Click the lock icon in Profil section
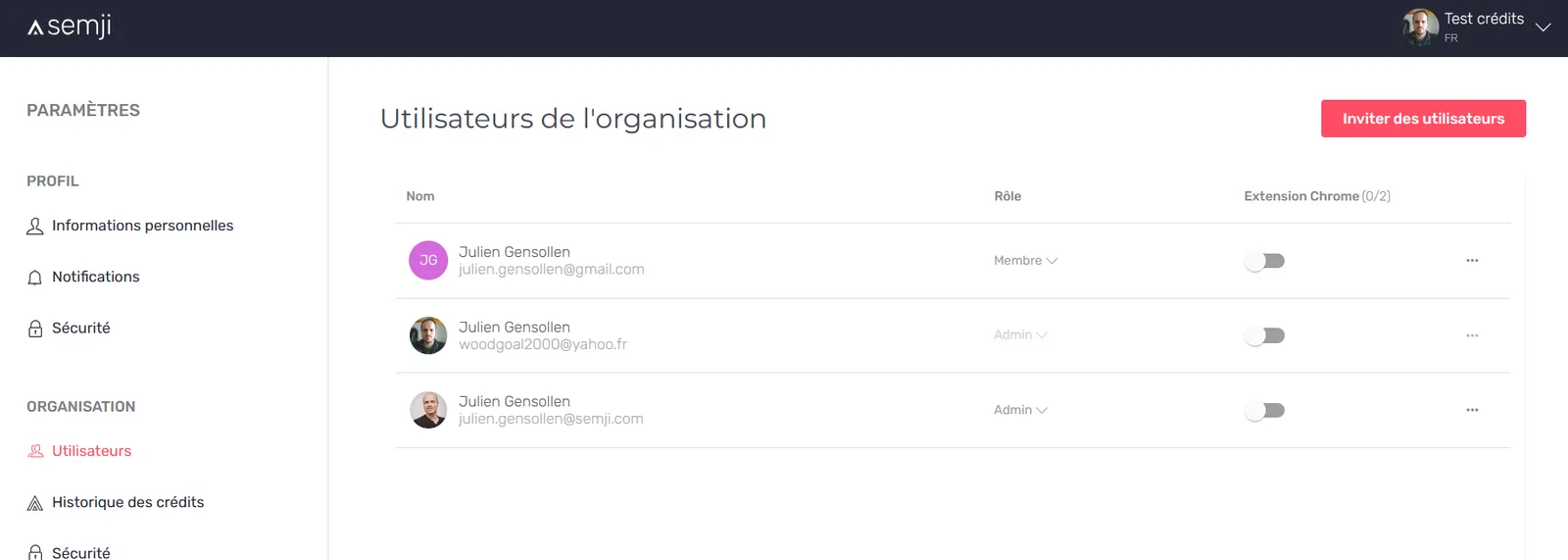 (x=35, y=329)
